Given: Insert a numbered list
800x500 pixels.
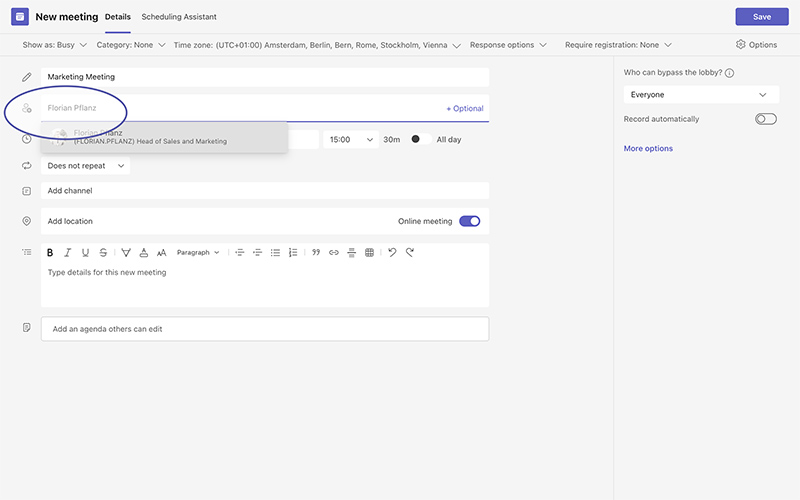Looking at the screenshot, I should pos(293,253).
